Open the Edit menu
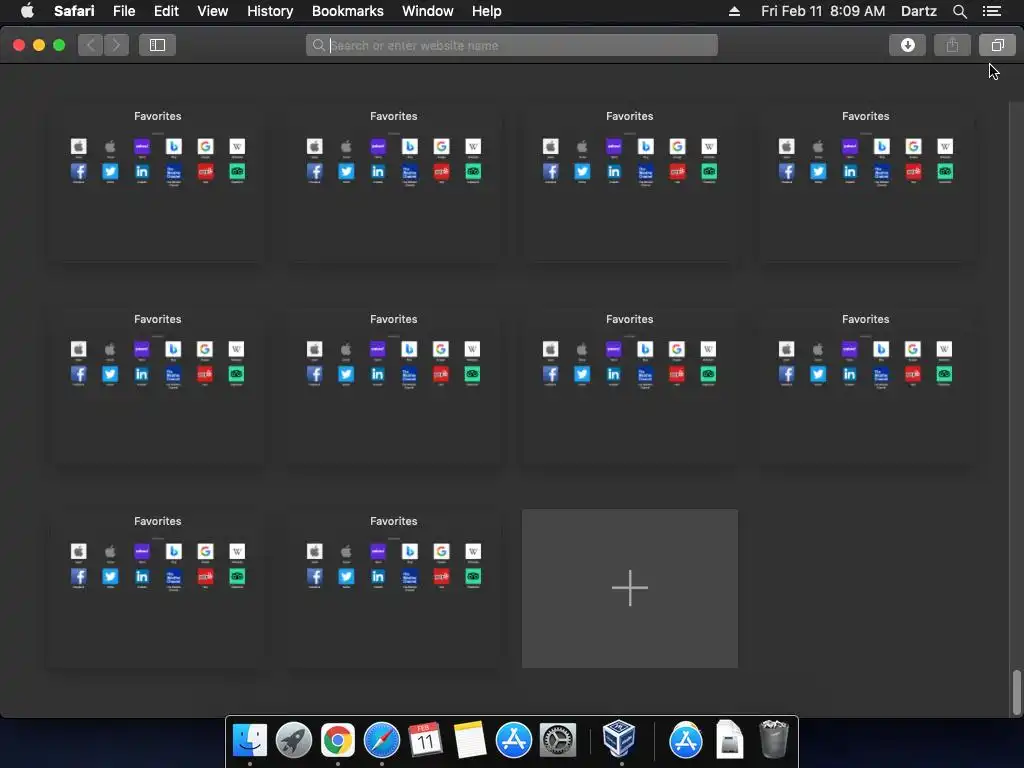1024x768 pixels. pos(167,11)
